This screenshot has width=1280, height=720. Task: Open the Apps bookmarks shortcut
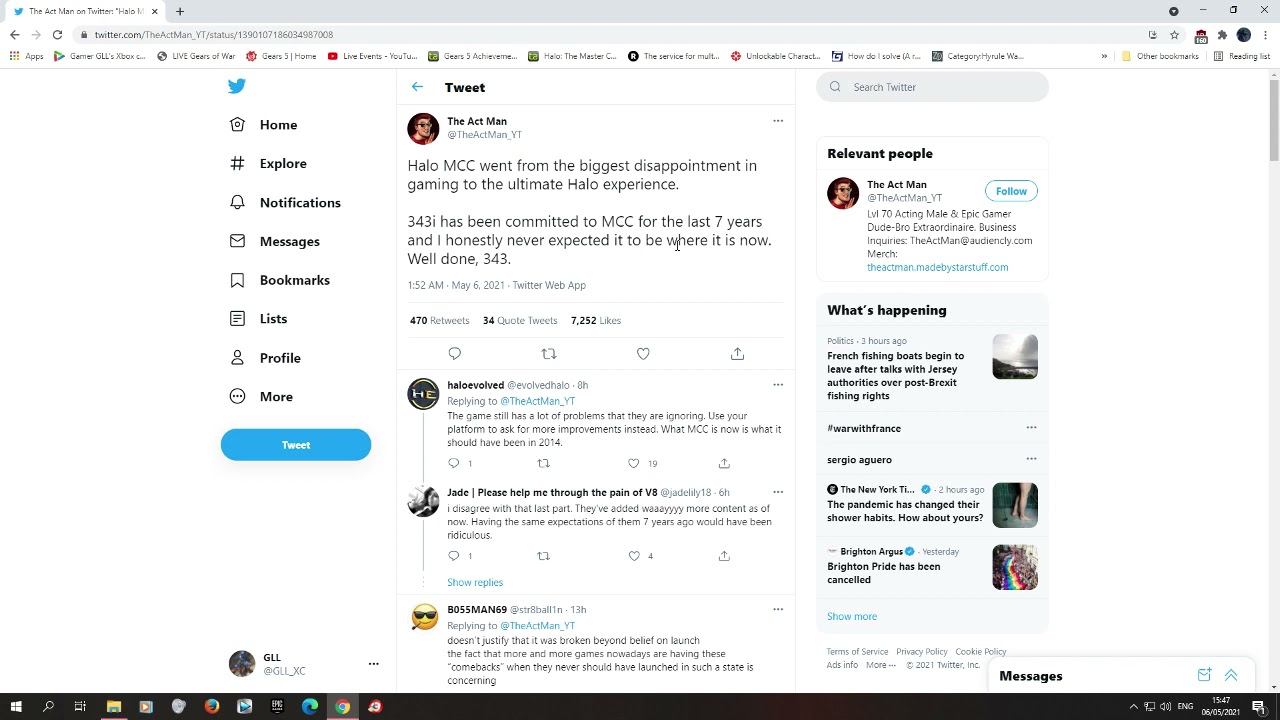(26, 56)
